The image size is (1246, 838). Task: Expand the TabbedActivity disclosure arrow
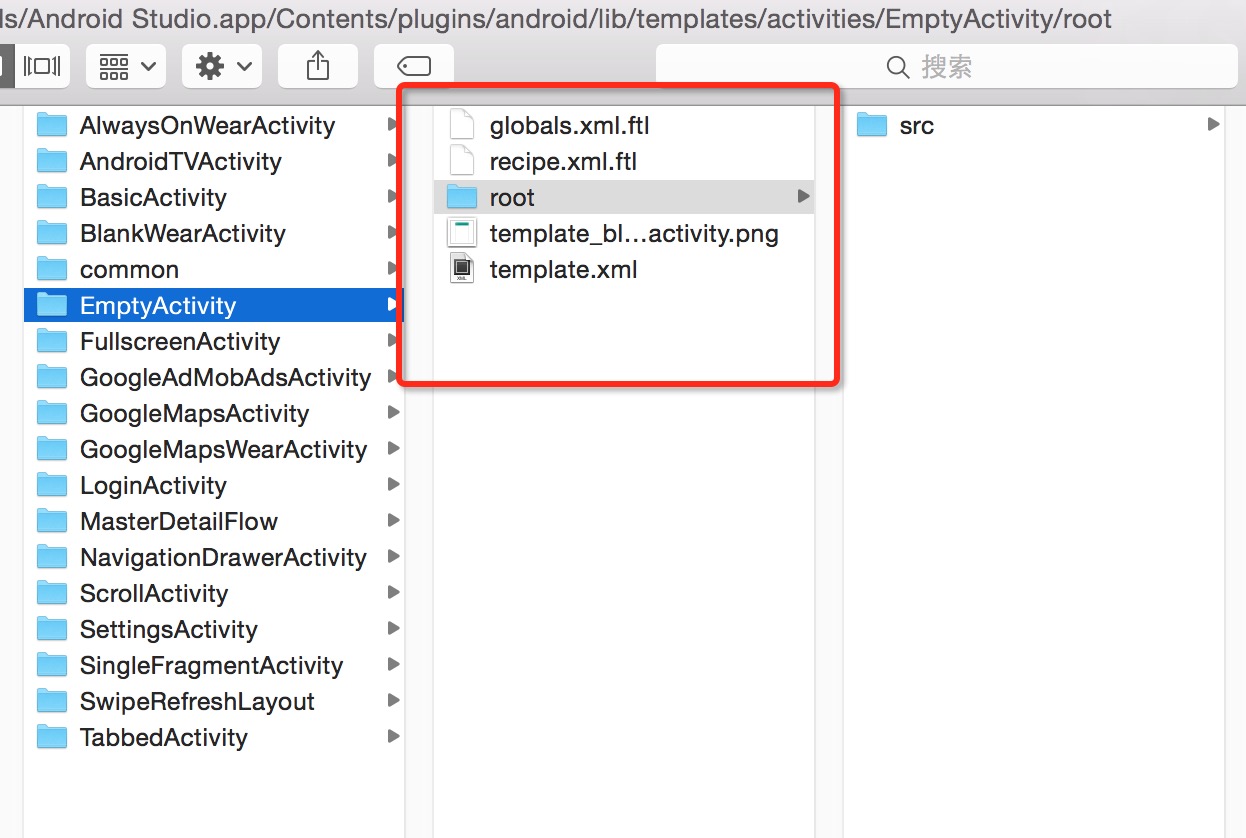click(x=393, y=737)
